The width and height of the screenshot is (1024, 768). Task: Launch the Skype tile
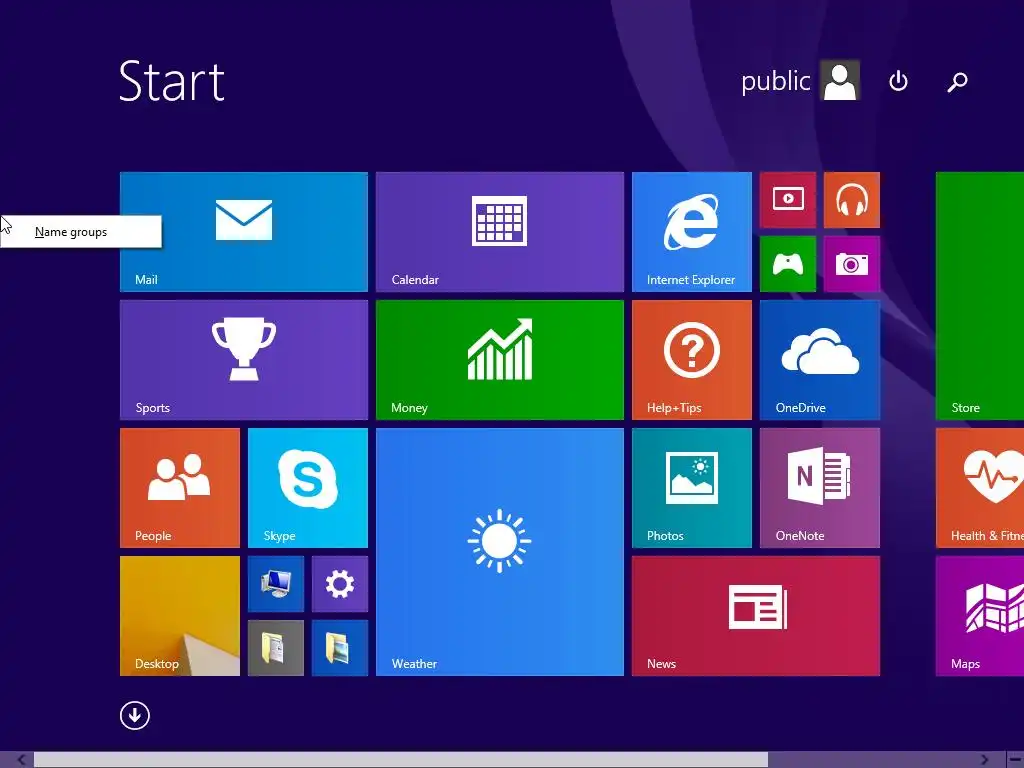pos(308,488)
